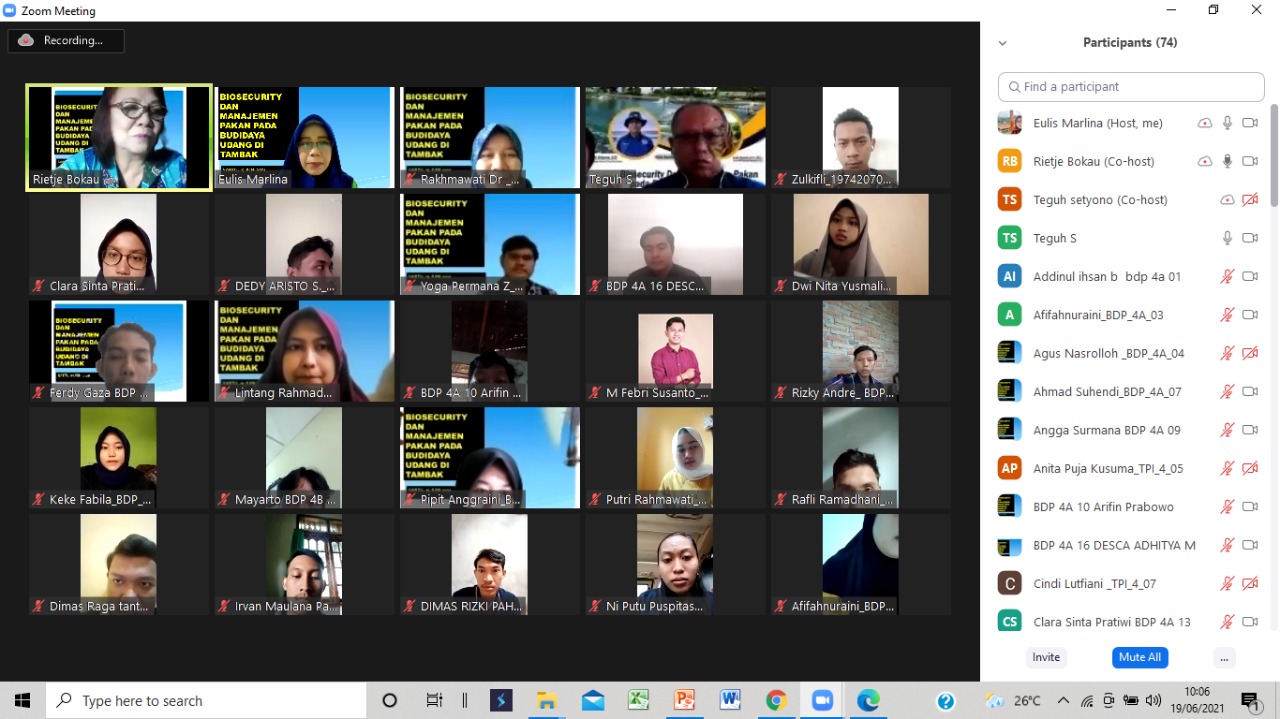Select BDP 4A 10 Arifin Prabowo entry

coord(1103,507)
